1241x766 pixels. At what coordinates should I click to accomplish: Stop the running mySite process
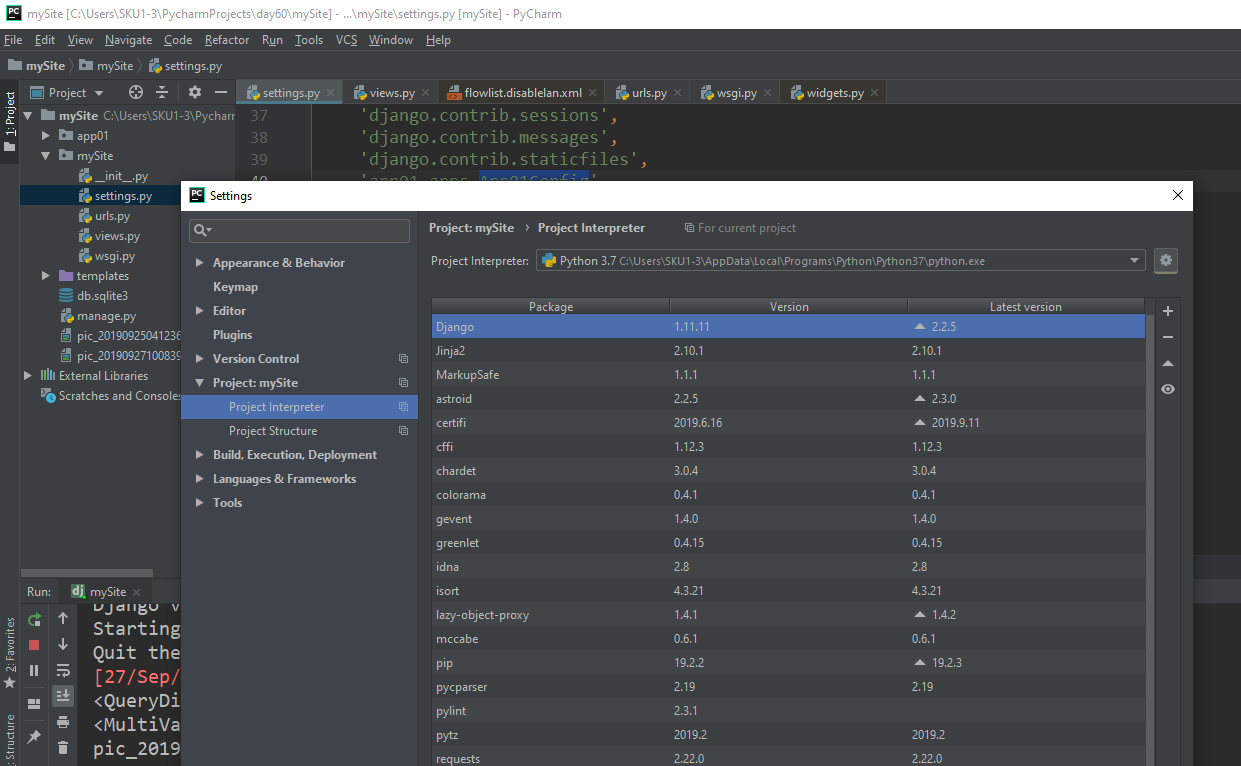(34, 645)
